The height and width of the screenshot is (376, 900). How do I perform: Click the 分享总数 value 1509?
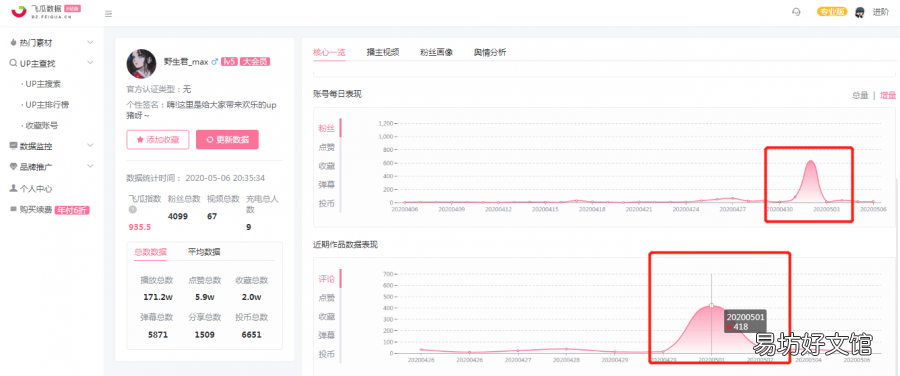coord(204,334)
